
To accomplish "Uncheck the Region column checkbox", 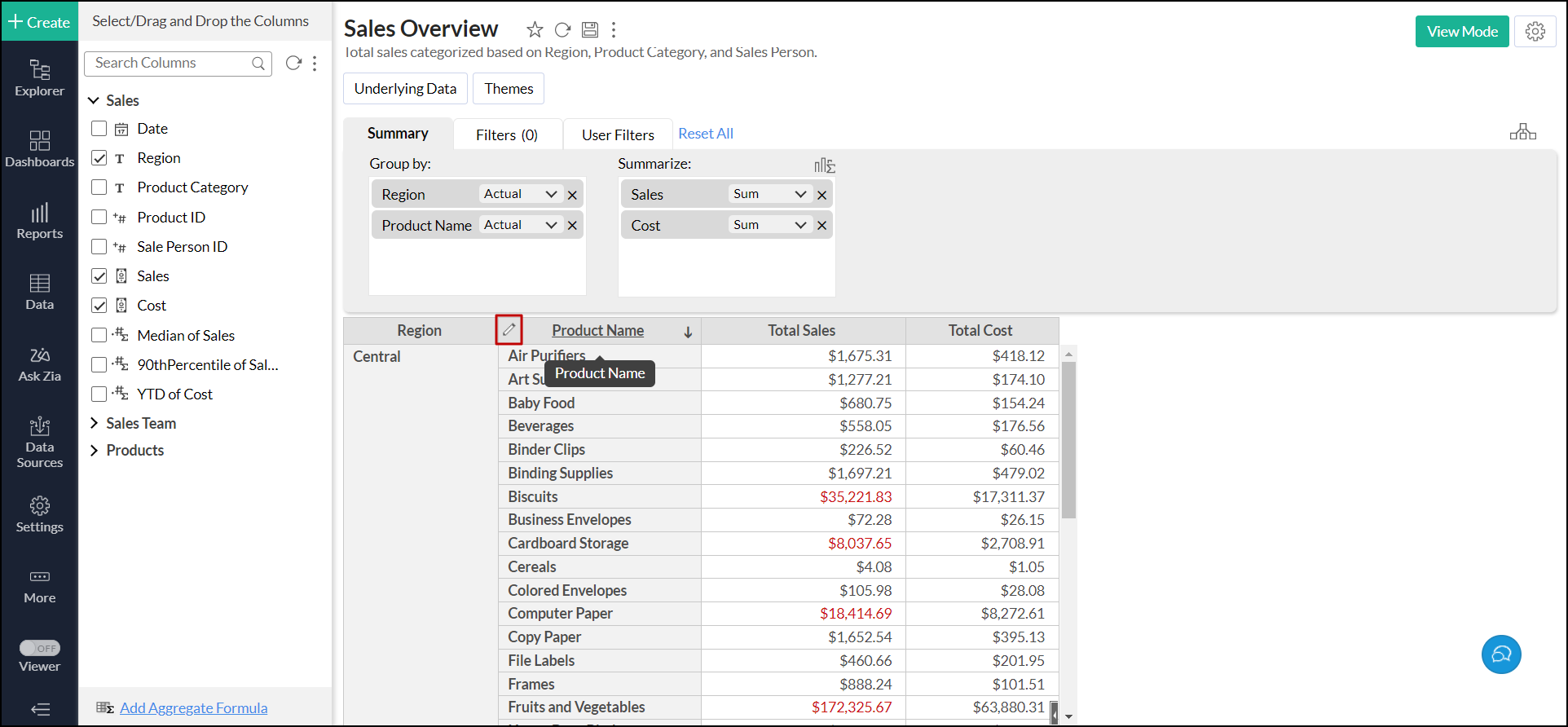I will tap(99, 158).
